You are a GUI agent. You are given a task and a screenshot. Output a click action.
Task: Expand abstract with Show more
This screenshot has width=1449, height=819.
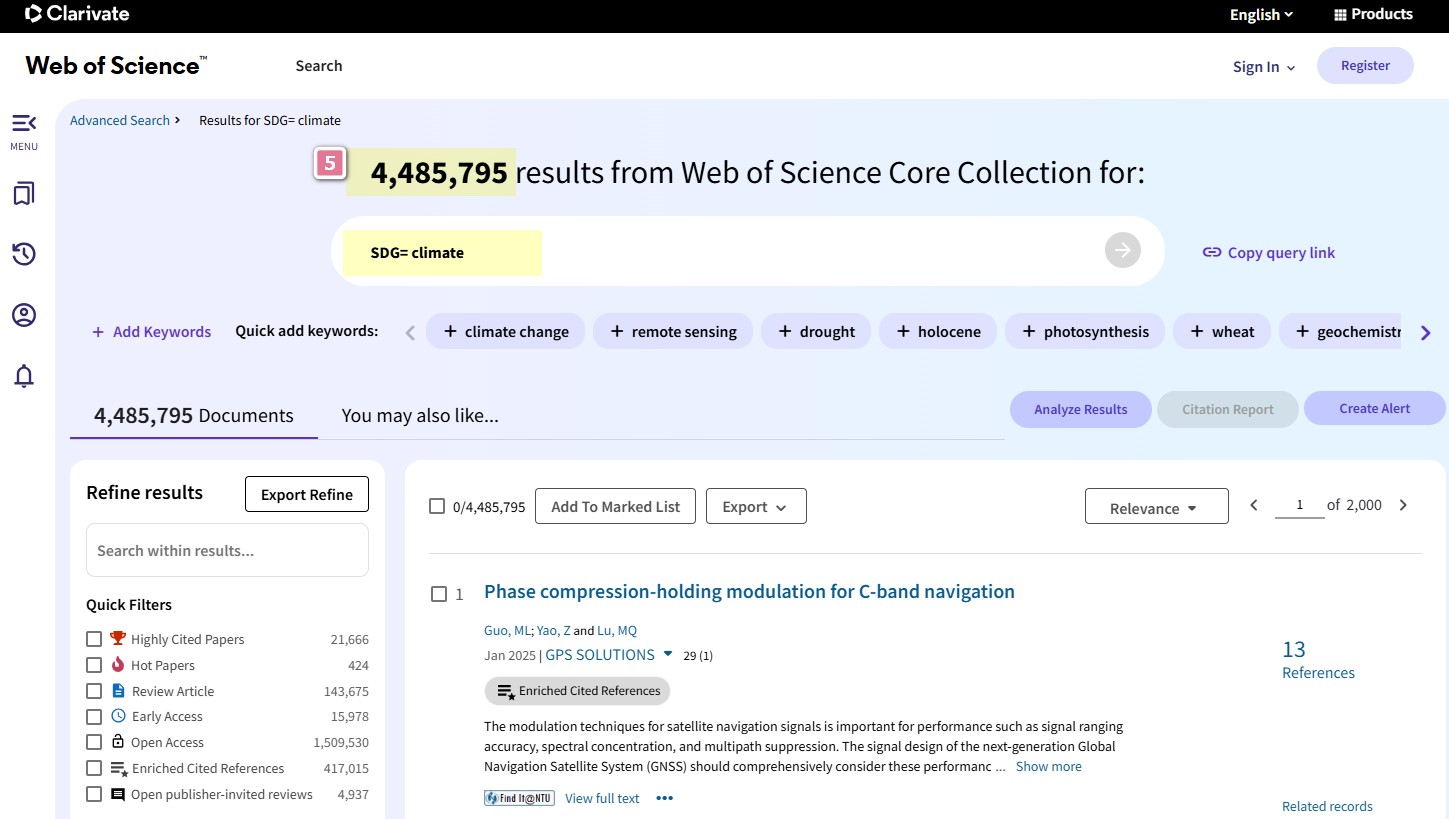[1048, 766]
